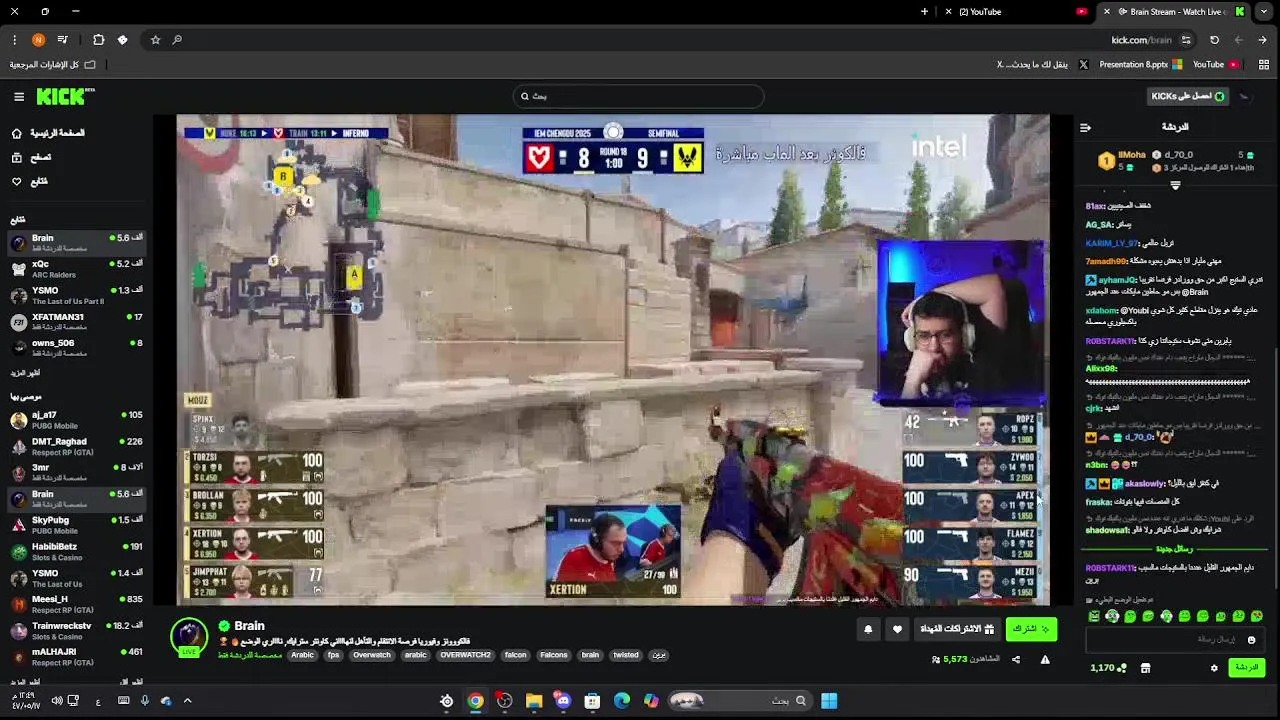Click the OVERWATCH2 tag
Viewport: 1280px width, 720px height.
click(x=465, y=656)
